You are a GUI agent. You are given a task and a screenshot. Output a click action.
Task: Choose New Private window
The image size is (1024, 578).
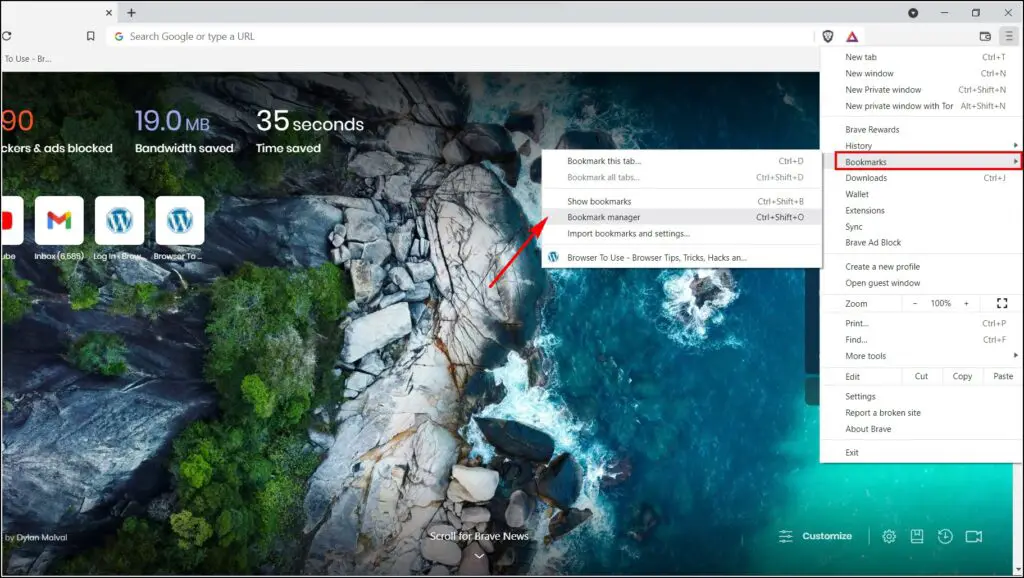921,89
